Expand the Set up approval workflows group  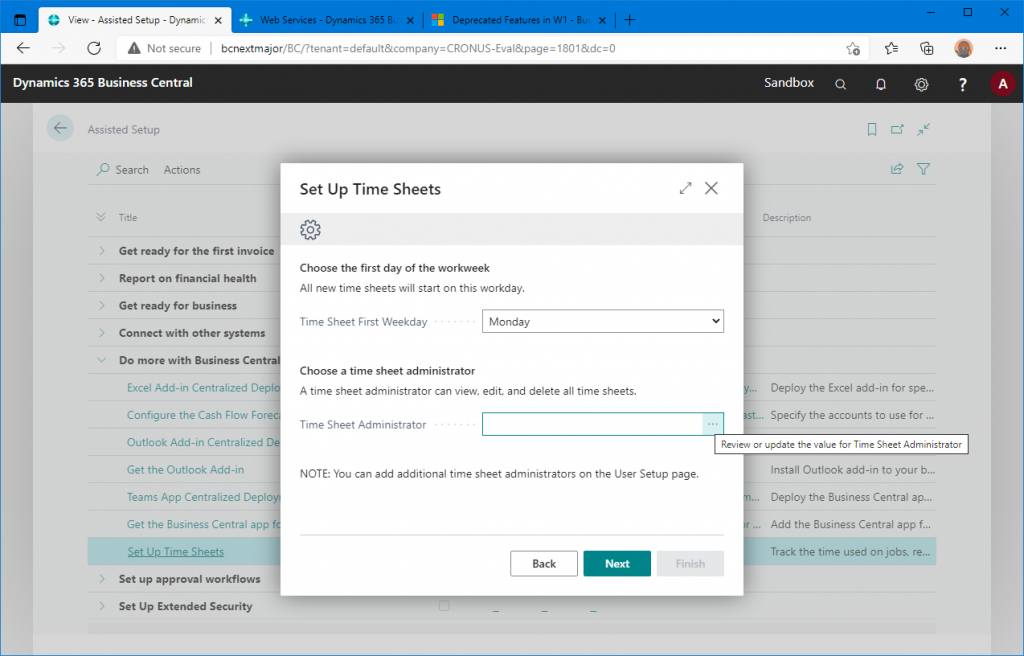102,579
